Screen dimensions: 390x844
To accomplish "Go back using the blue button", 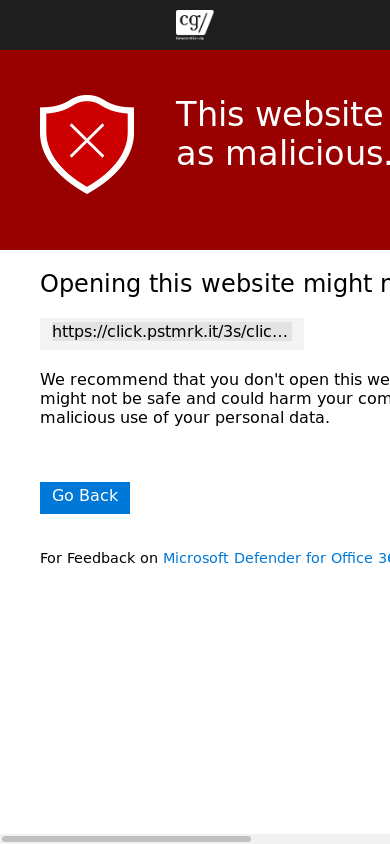I will [85, 498].
